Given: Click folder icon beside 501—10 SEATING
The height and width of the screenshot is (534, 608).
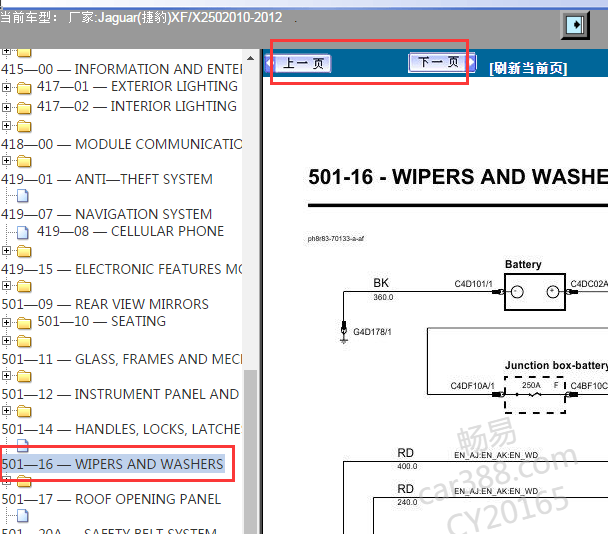Looking at the screenshot, I should click(x=24, y=323).
